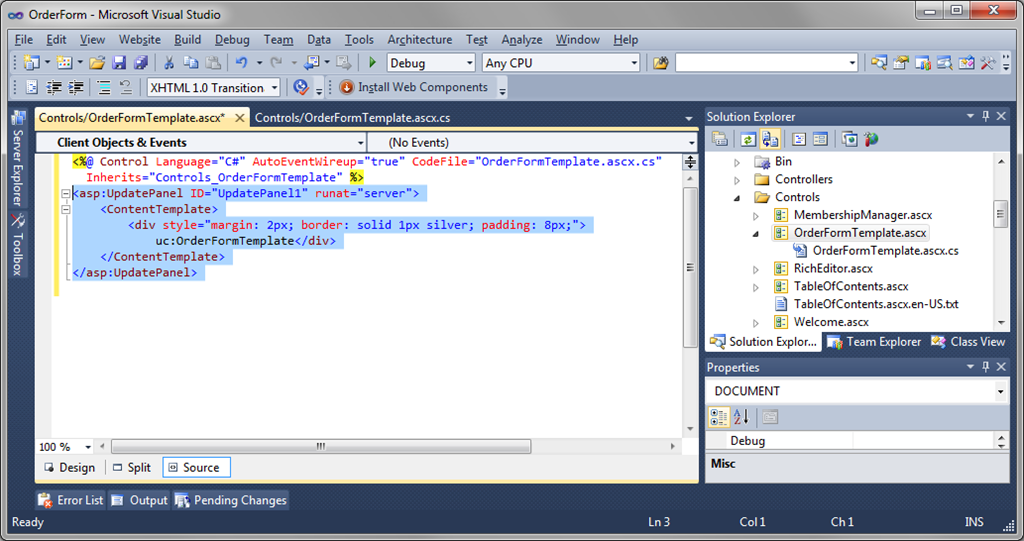Switch to Controls/OrderFormTemplate.ascx.cs tab
This screenshot has width=1024, height=541.
[x=352, y=118]
